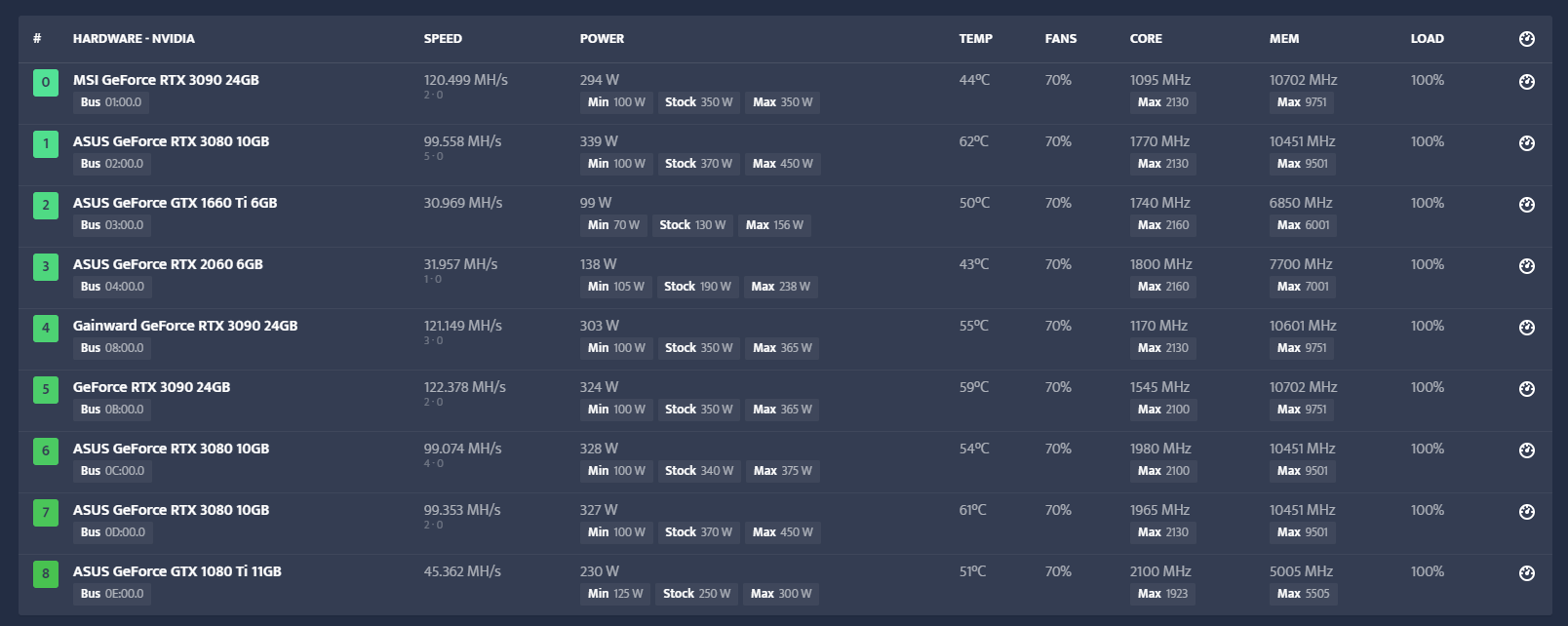Click Bus 01:00.0 tag under MSI card
1568x626 pixels.
pyautogui.click(x=111, y=102)
